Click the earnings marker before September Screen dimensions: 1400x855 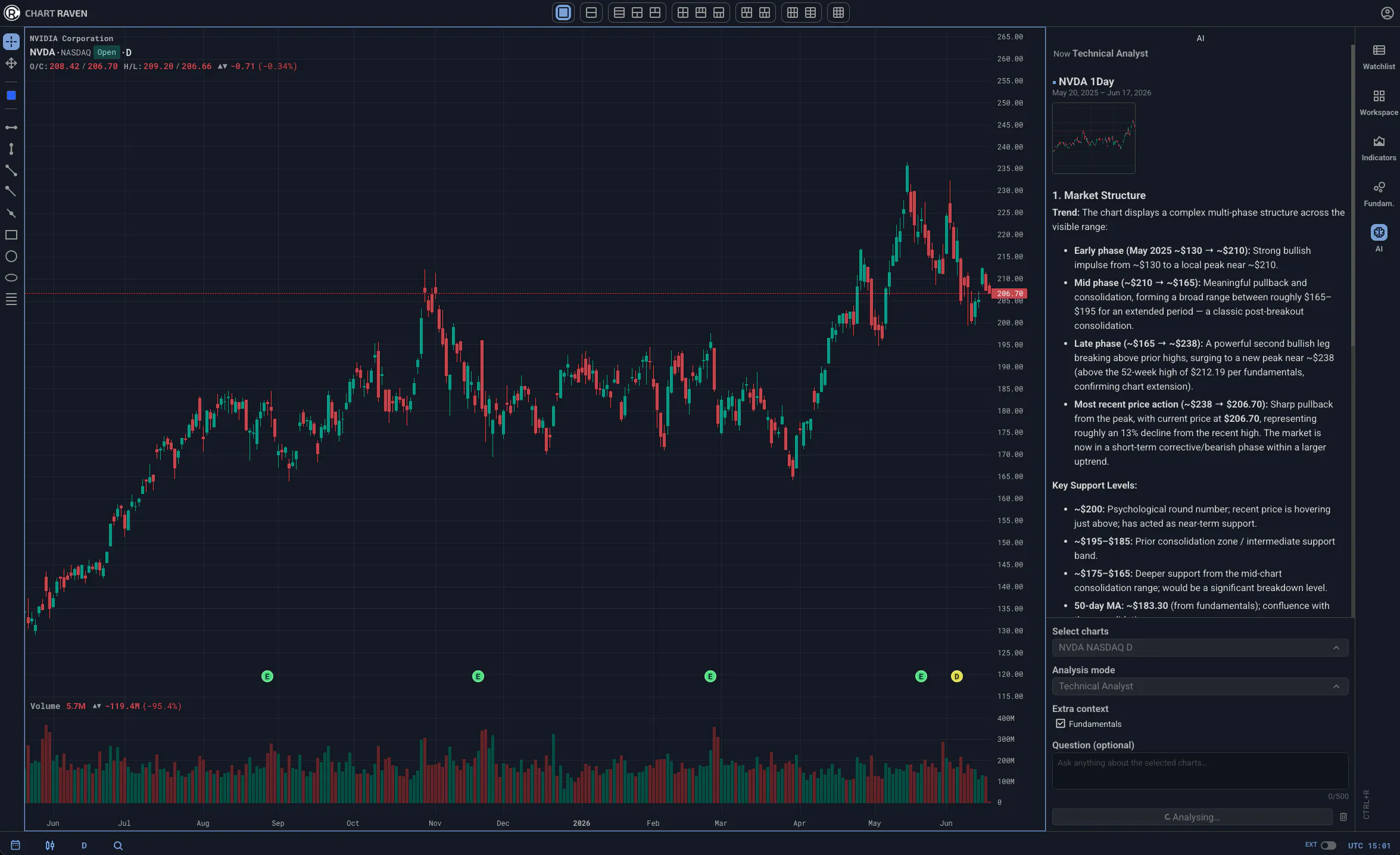(x=267, y=676)
